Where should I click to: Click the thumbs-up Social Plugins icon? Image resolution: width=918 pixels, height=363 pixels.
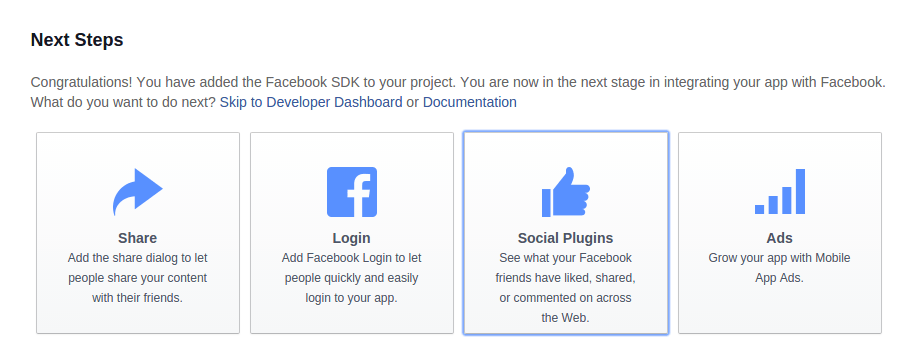pyautogui.click(x=566, y=192)
